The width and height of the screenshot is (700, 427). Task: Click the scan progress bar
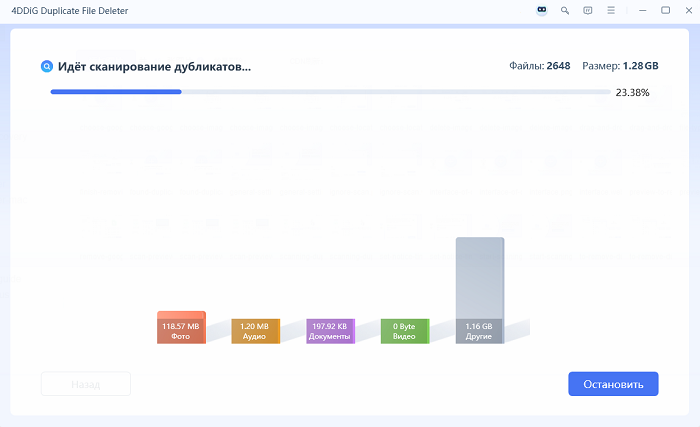[330, 92]
